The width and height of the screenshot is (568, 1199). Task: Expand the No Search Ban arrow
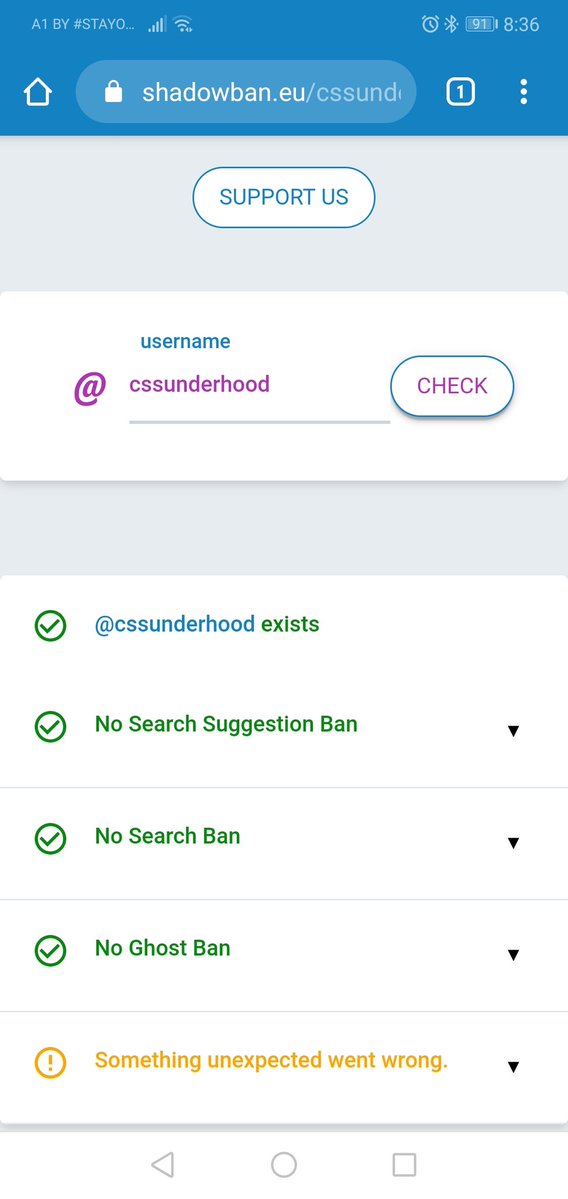pyautogui.click(x=514, y=843)
